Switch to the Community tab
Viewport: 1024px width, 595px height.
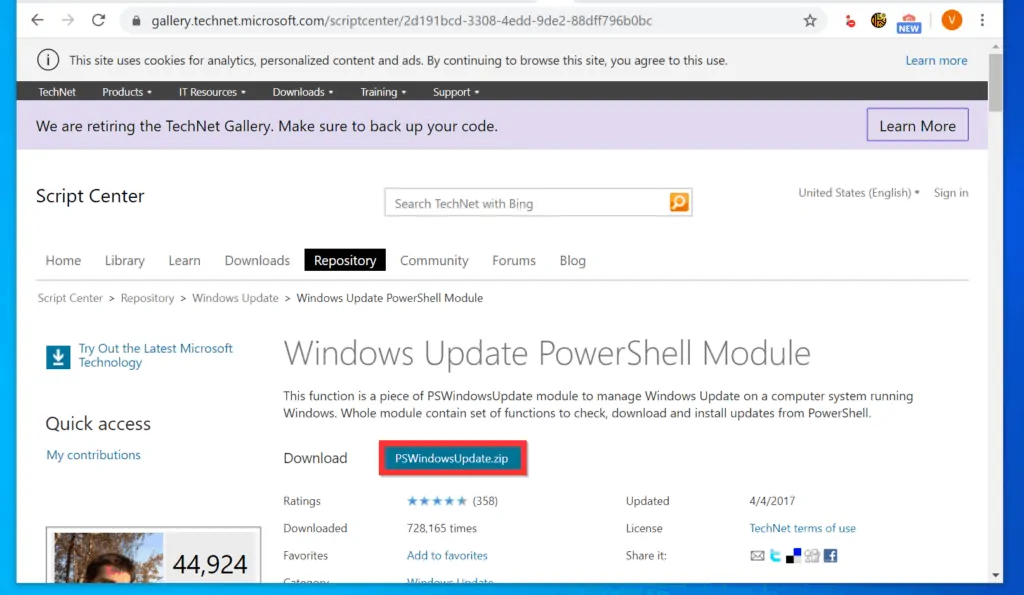pyautogui.click(x=434, y=260)
